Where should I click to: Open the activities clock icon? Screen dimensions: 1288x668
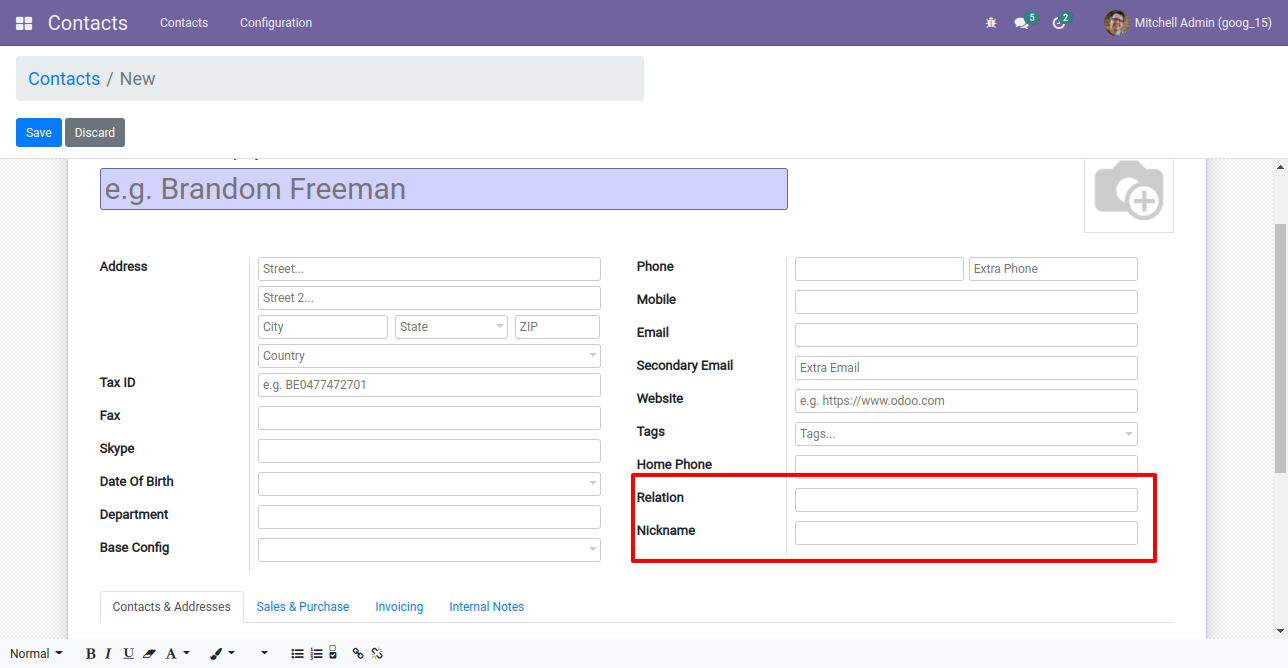click(x=1059, y=23)
